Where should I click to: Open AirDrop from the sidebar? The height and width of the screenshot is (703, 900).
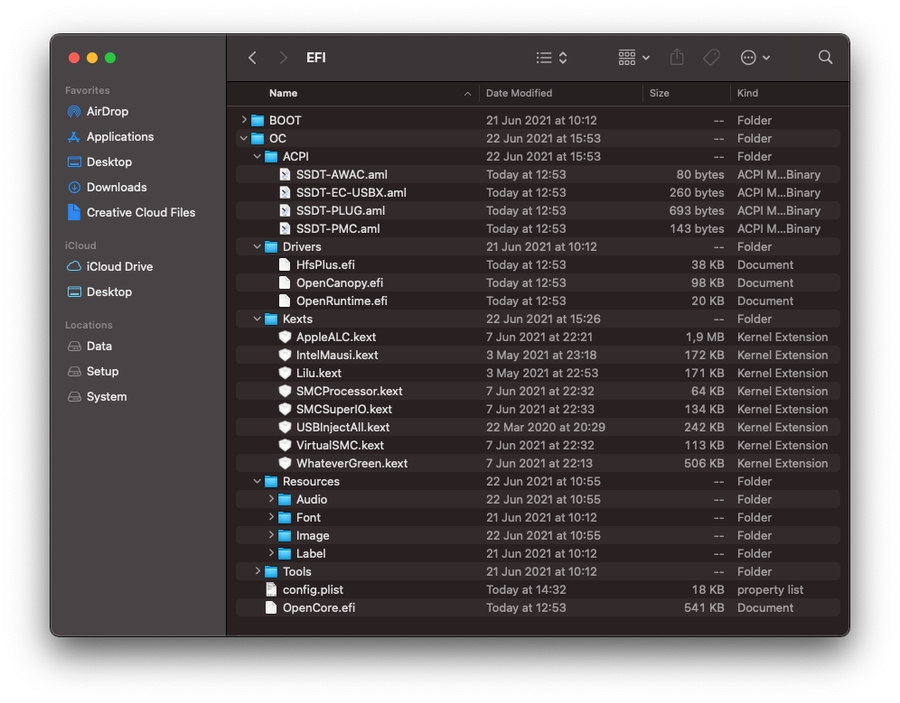[107, 112]
